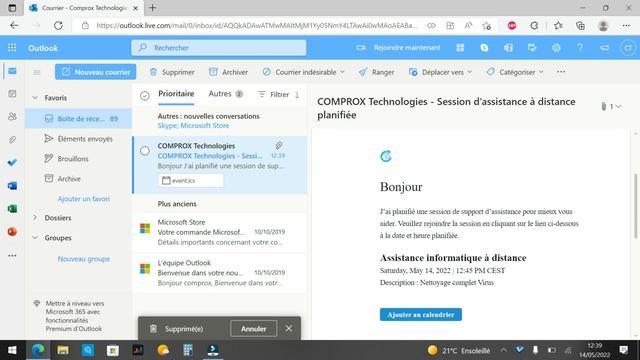The width and height of the screenshot is (640, 360).
Task: Open the Outlook app launcher grid
Action: [12, 48]
